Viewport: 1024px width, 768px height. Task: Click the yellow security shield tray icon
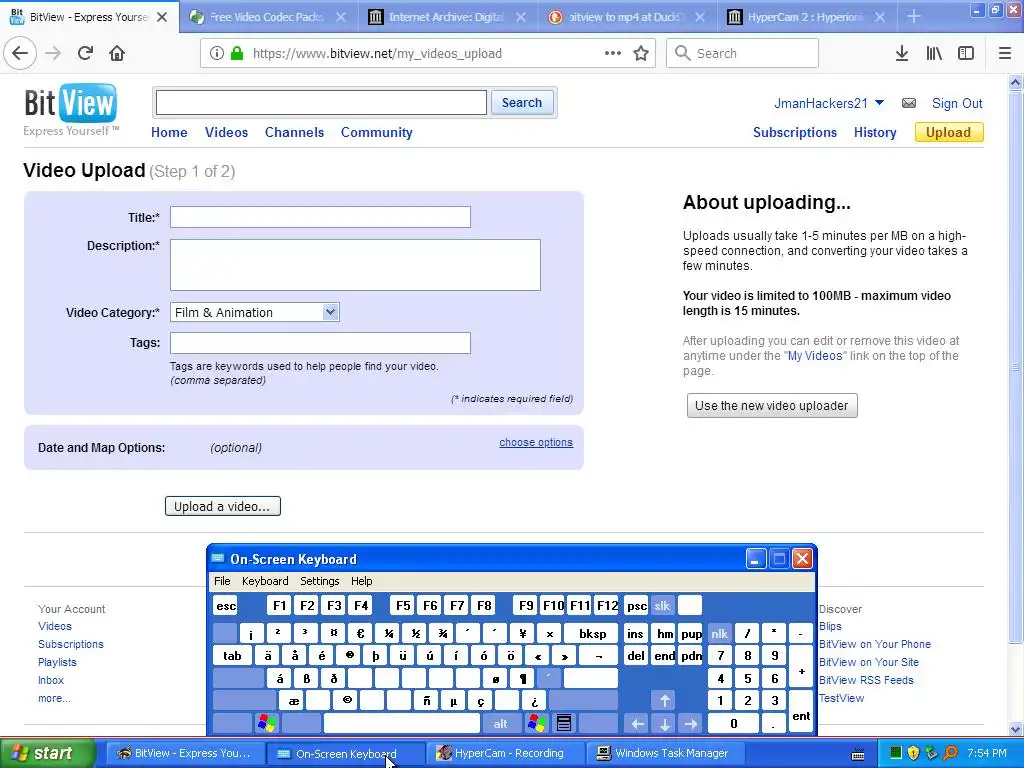(x=913, y=753)
